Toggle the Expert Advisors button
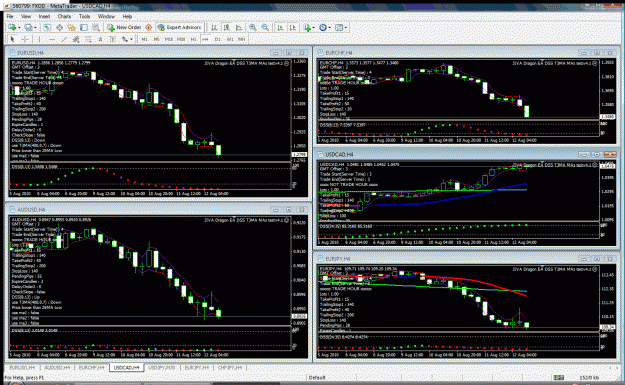 tap(179, 28)
